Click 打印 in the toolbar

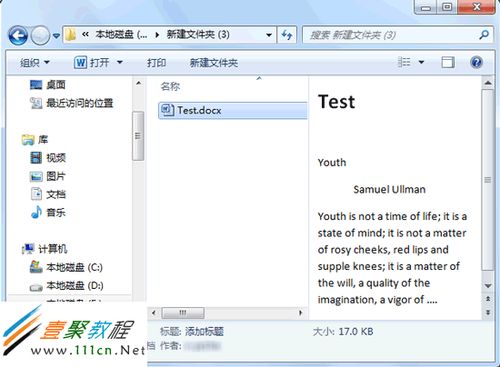(x=157, y=63)
